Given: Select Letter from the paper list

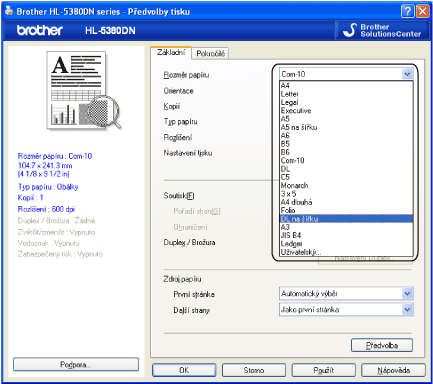Looking at the screenshot, I should point(346,94).
